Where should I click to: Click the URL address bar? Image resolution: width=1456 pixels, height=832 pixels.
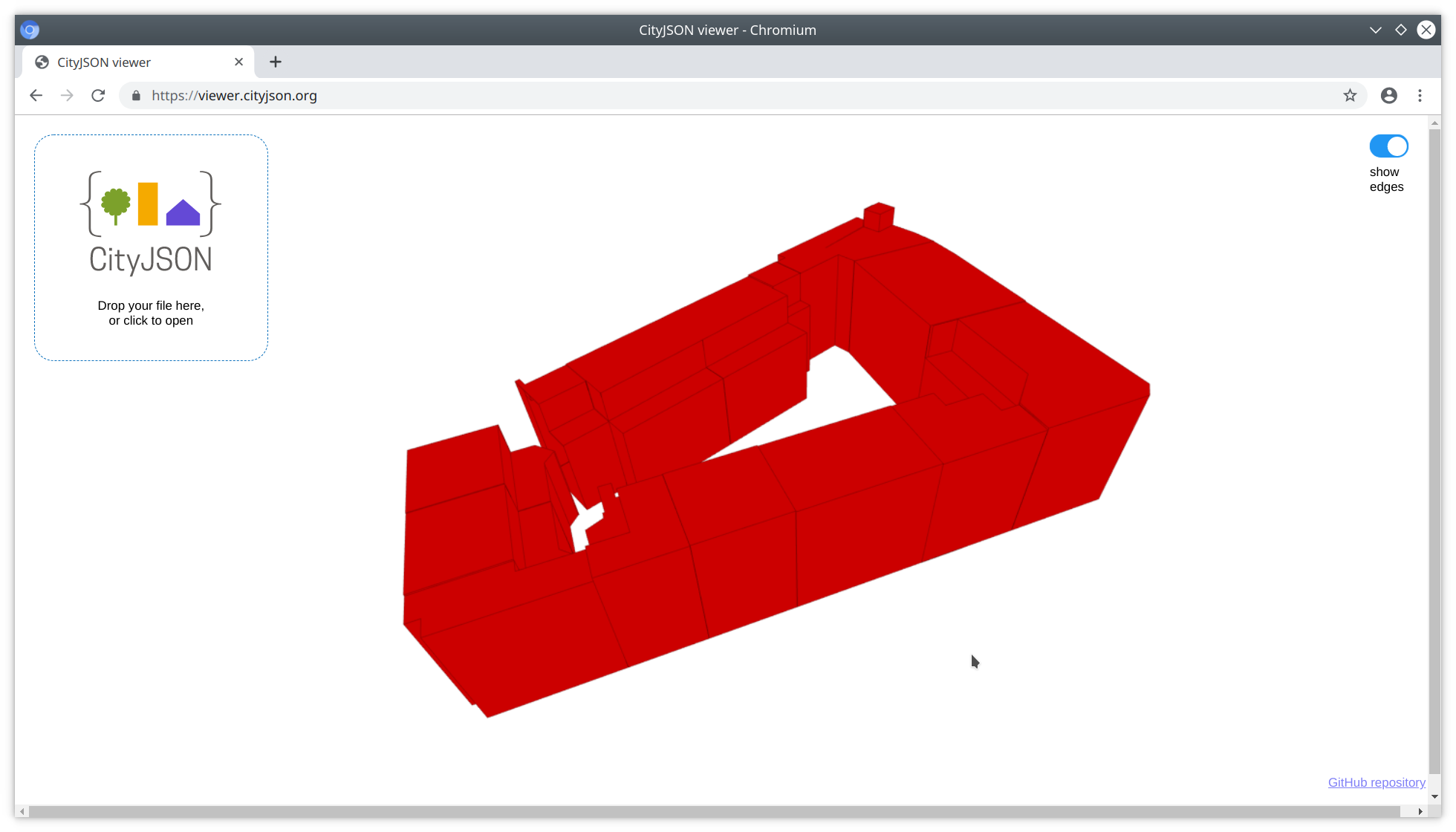coord(669,95)
